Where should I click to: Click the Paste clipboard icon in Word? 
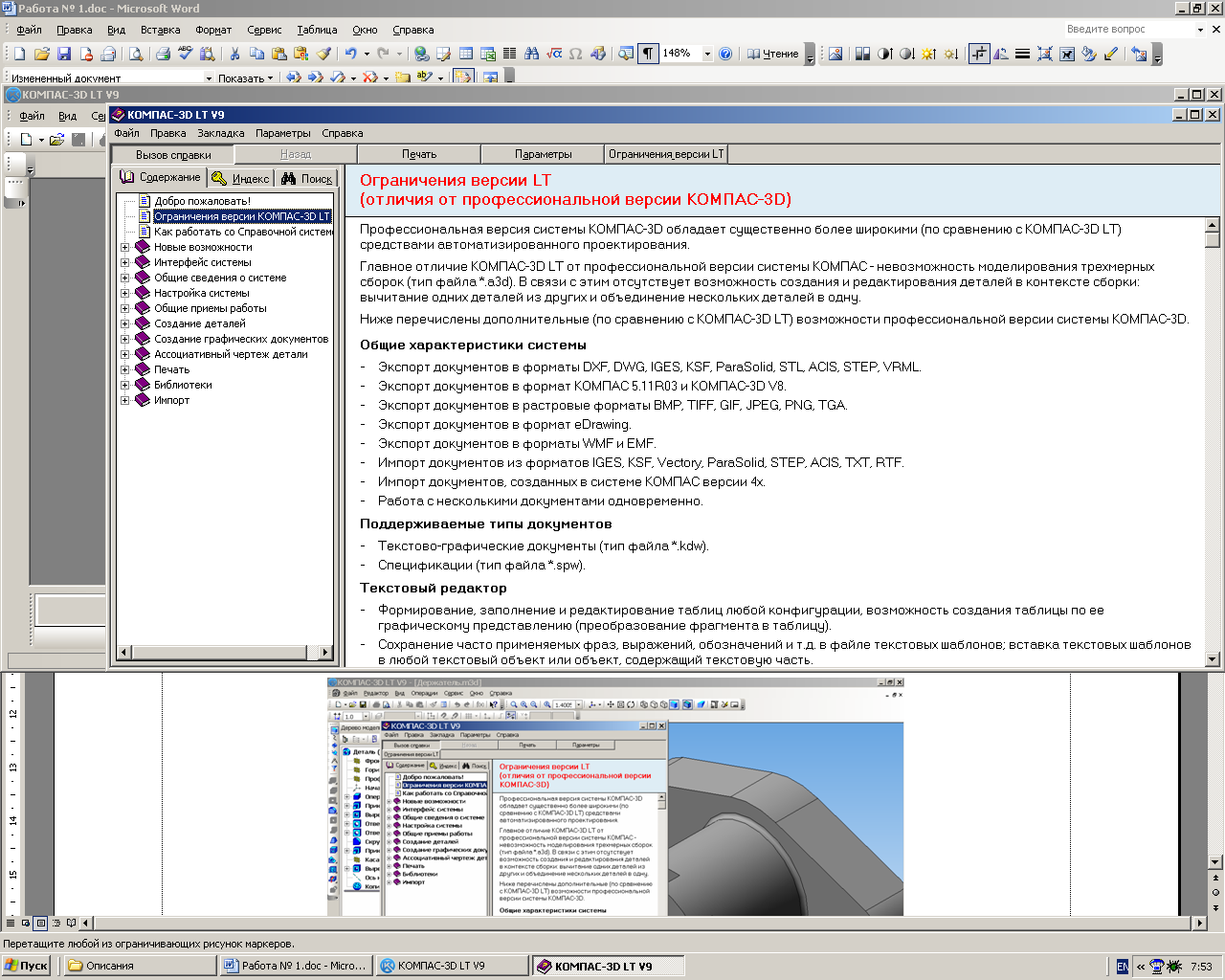click(x=278, y=54)
